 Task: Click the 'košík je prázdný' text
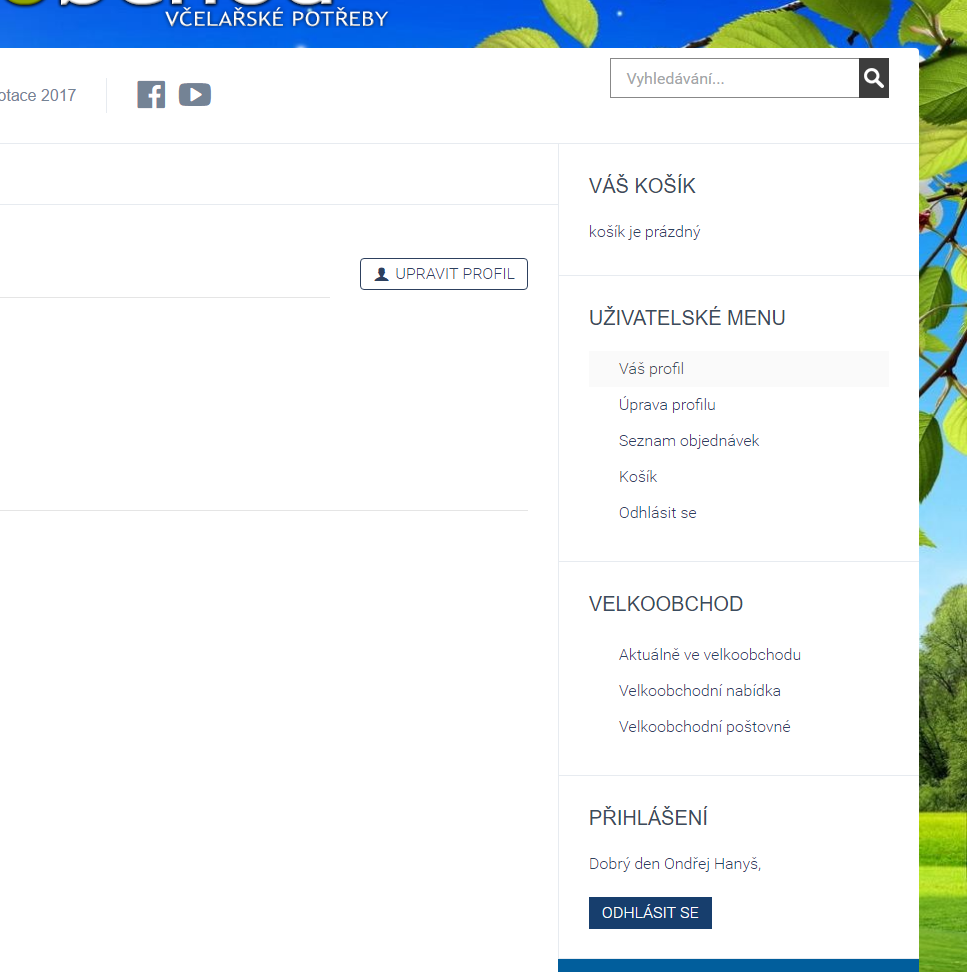pos(645,232)
